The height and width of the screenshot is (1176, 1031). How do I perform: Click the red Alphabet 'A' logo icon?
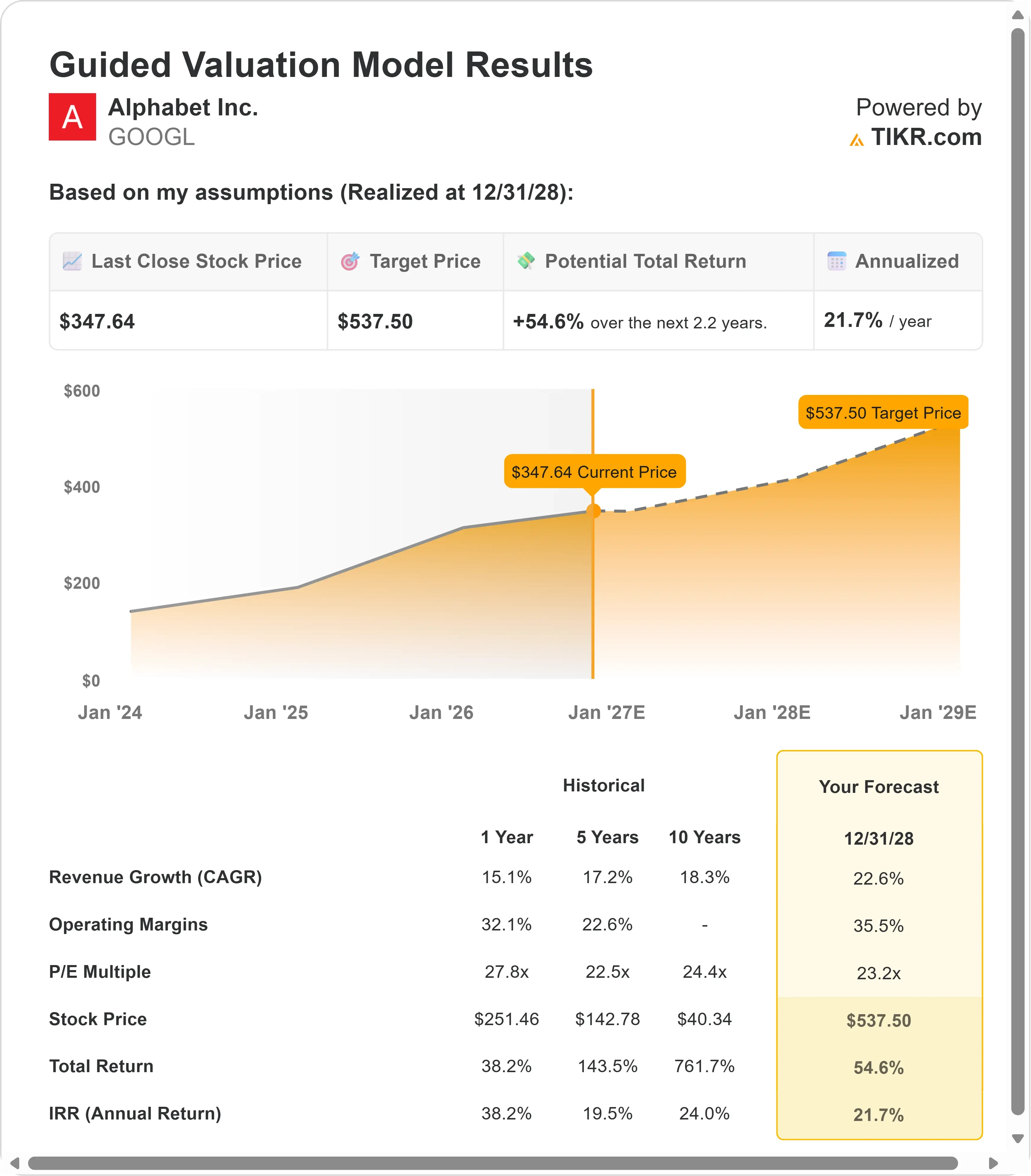point(72,117)
